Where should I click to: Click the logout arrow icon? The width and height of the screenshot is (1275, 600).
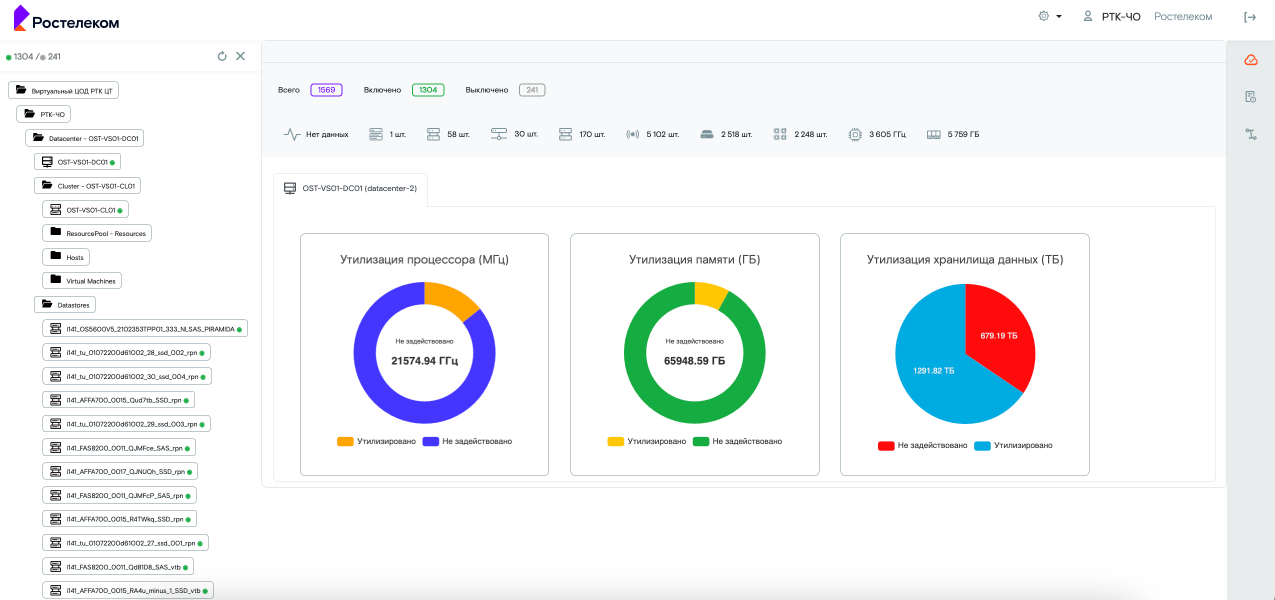1250,17
